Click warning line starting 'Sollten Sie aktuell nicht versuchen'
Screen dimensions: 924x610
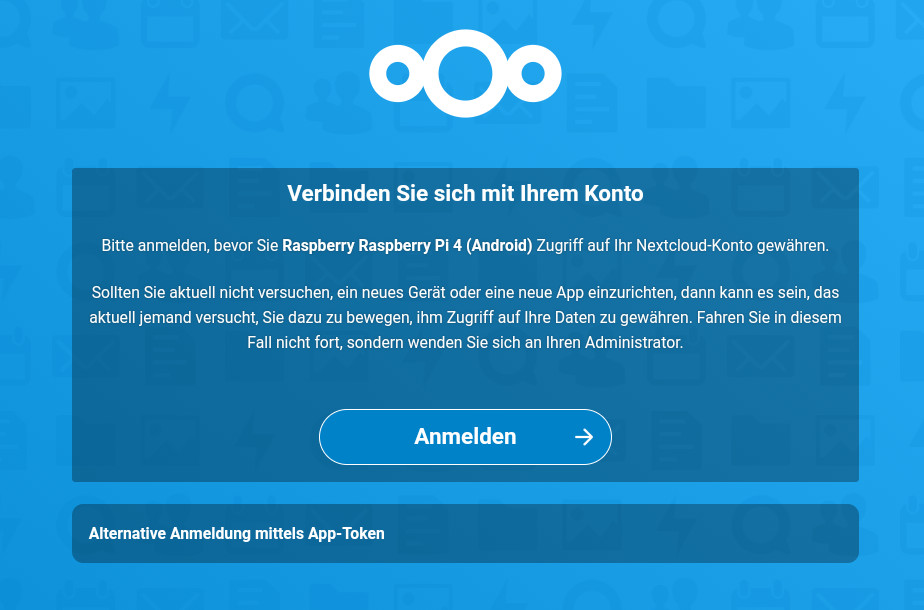(x=465, y=293)
